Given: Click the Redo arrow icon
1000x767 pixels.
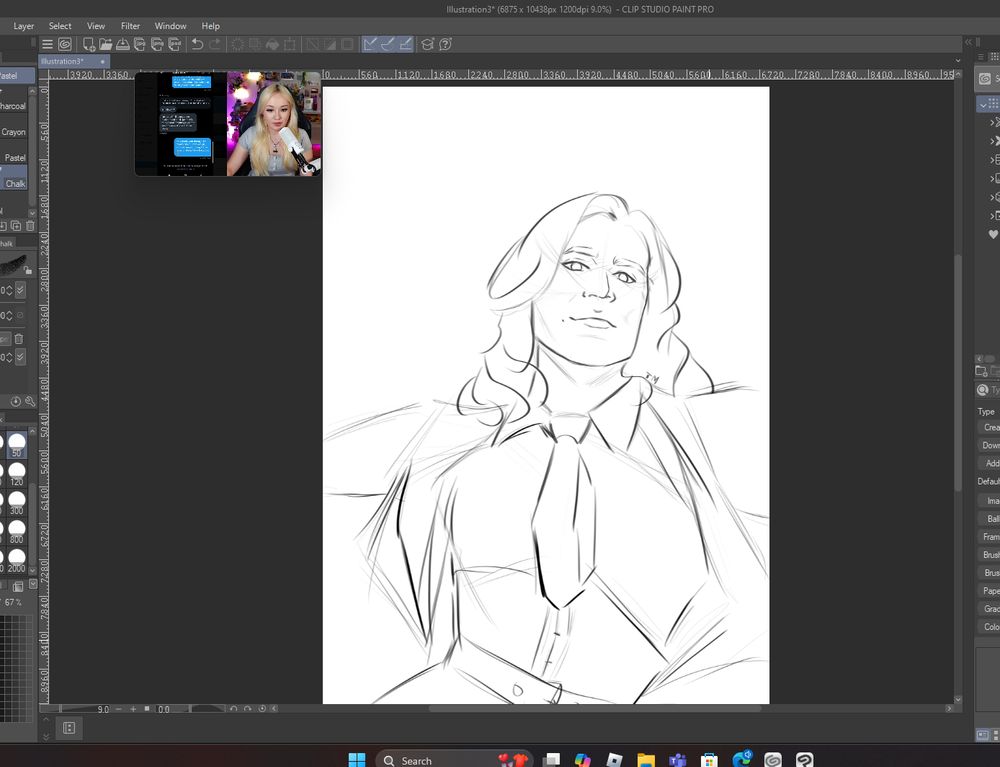Looking at the screenshot, I should pyautogui.click(x=215, y=44).
